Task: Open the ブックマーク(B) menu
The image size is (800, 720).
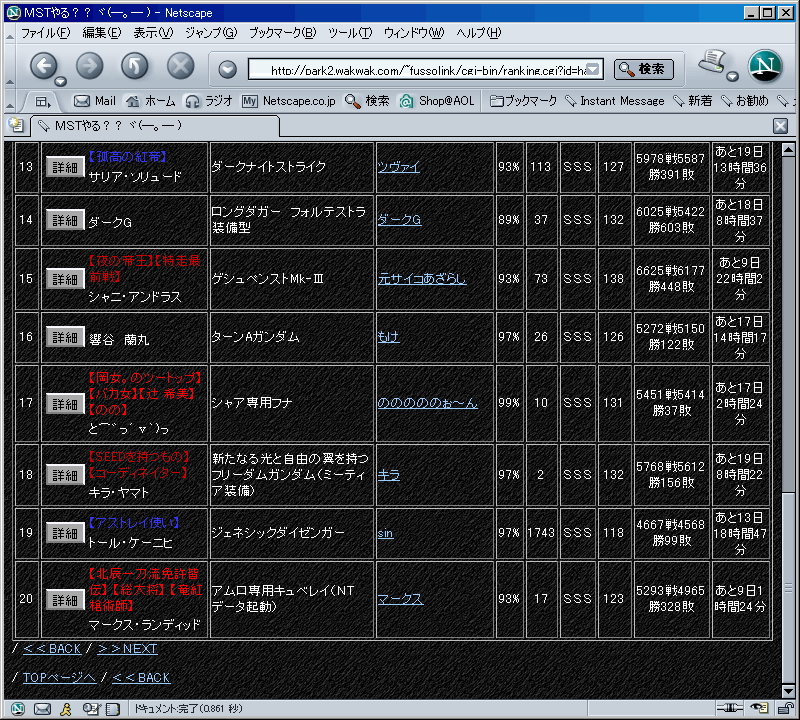Action: click(x=283, y=33)
